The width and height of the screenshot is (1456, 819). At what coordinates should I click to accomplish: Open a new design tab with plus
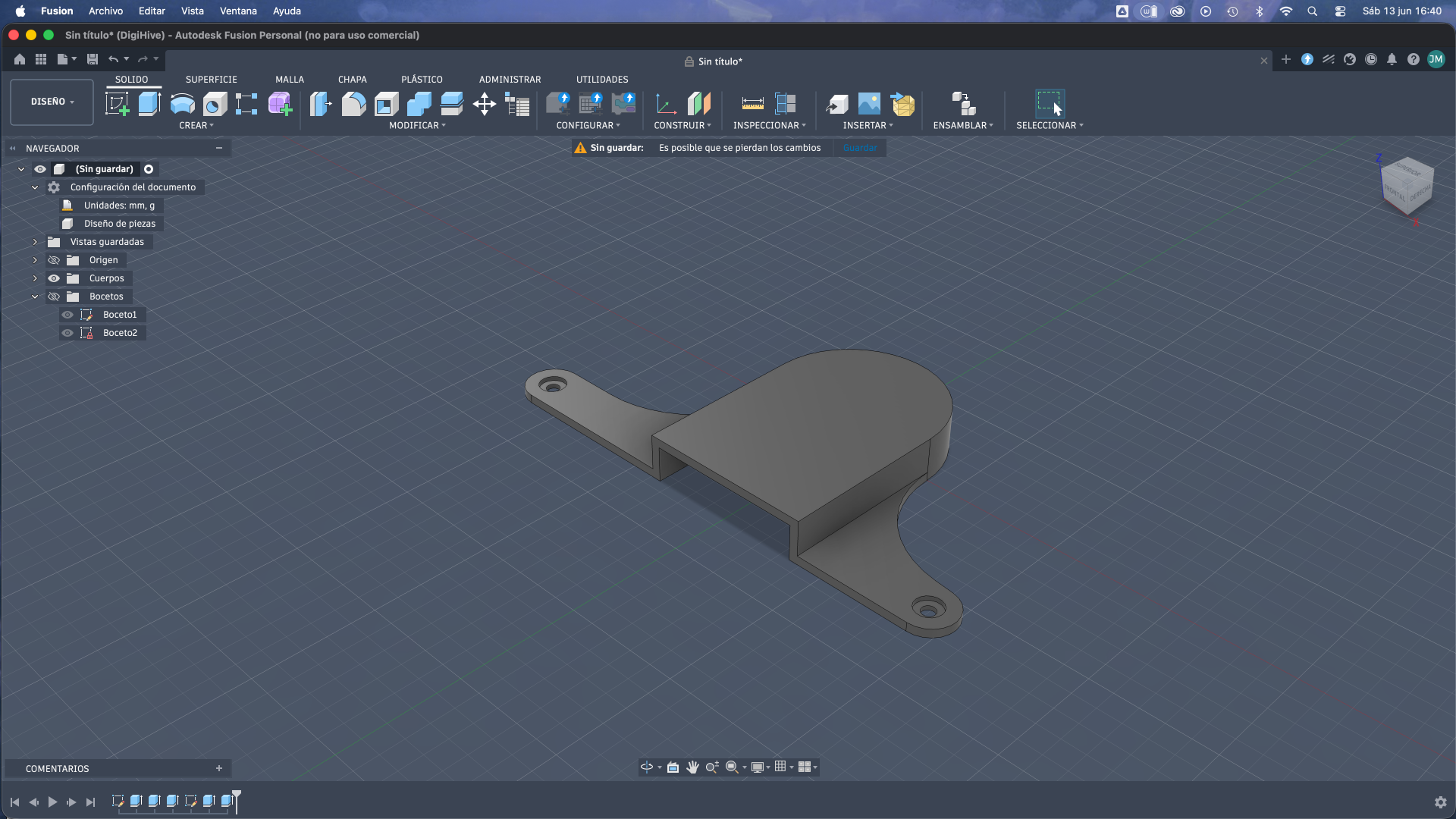(x=1285, y=59)
